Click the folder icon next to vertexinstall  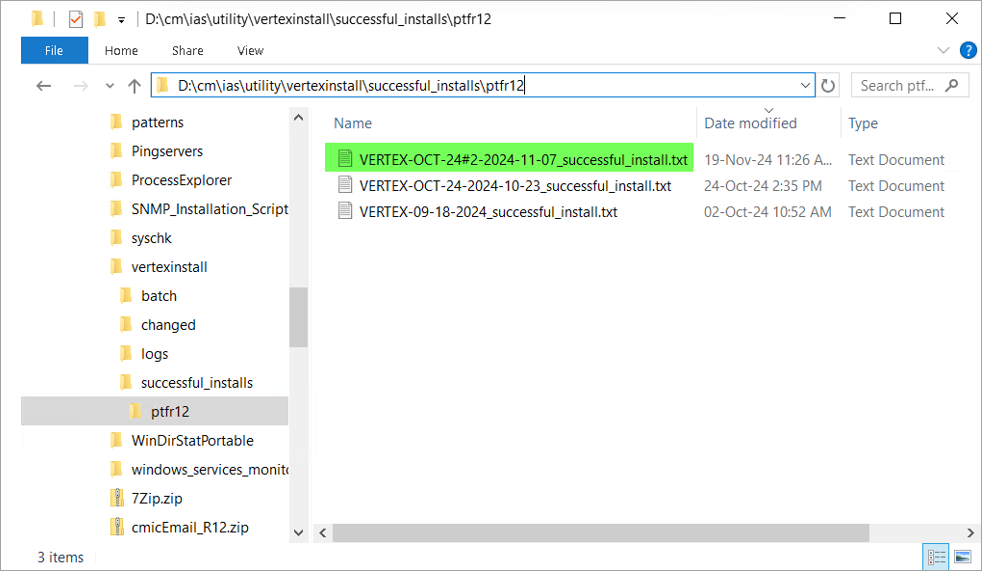pos(116,266)
